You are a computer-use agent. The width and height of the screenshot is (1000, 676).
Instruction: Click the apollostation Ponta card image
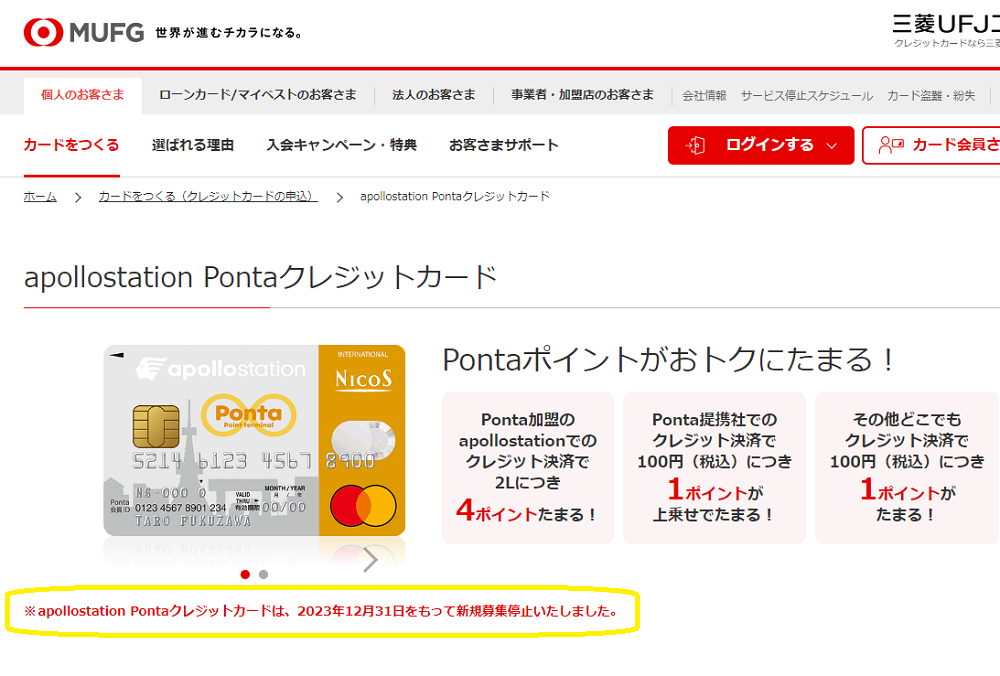[254, 440]
